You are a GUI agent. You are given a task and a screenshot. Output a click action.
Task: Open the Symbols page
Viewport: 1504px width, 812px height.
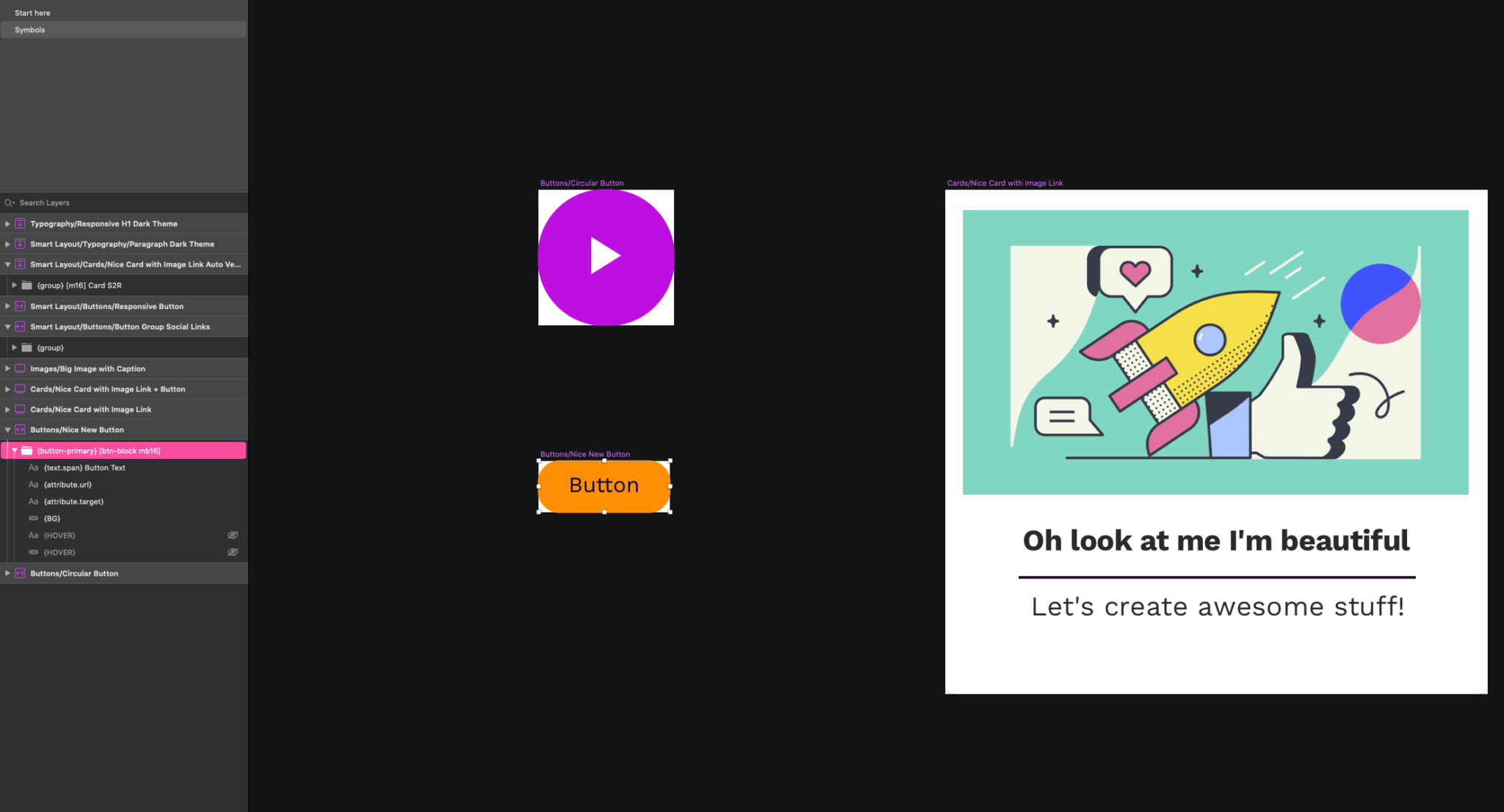click(29, 29)
